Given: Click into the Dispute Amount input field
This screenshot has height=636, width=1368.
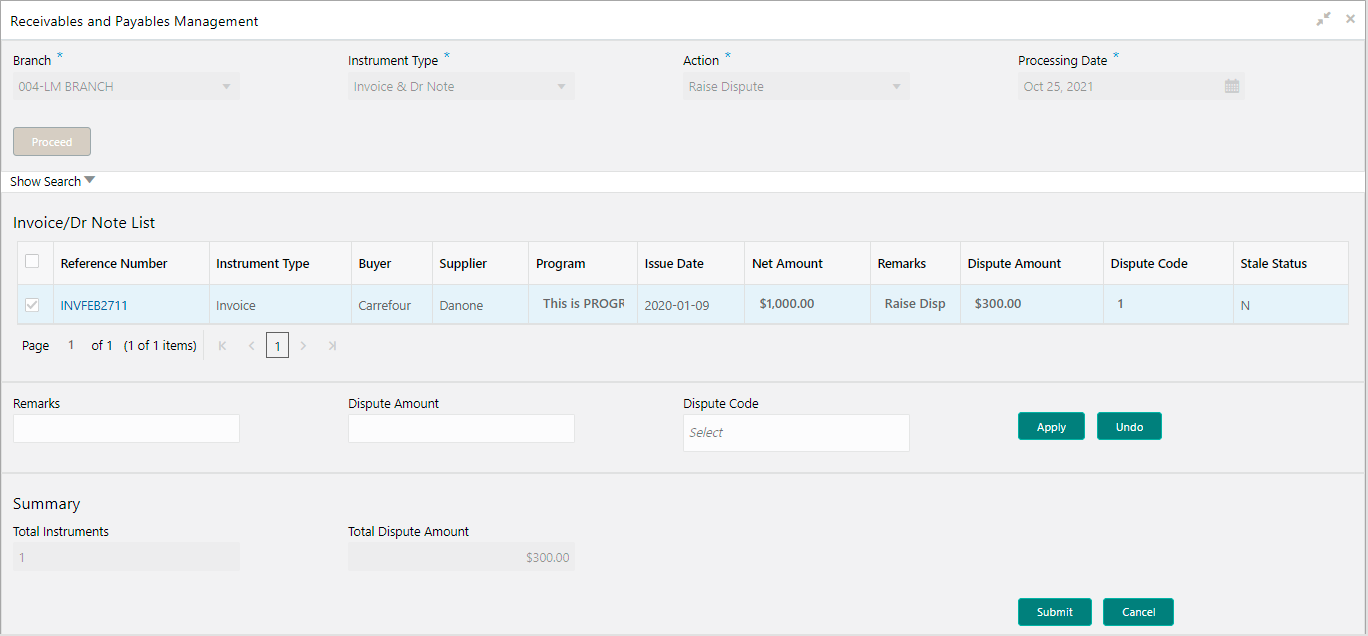Looking at the screenshot, I should pyautogui.click(x=461, y=429).
